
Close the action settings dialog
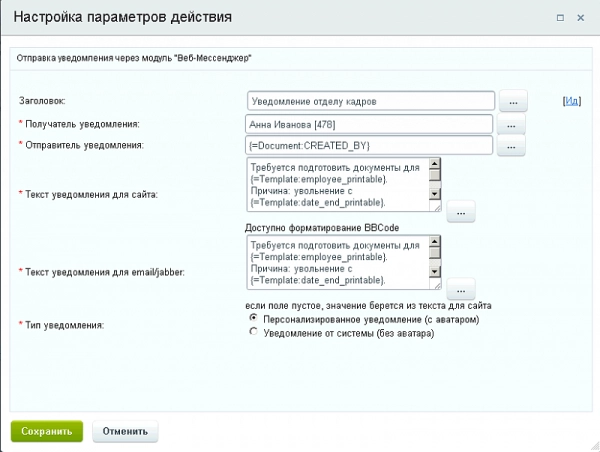click(x=581, y=17)
